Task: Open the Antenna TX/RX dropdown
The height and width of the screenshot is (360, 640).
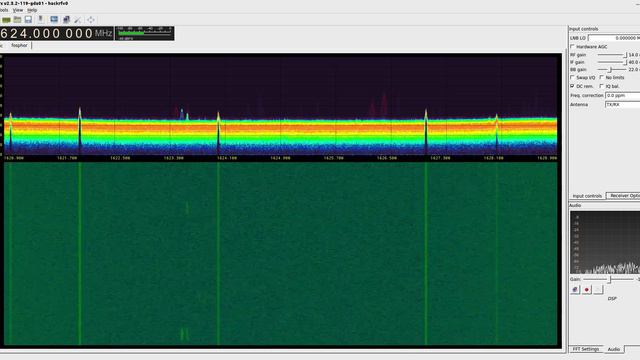Action: (622, 104)
